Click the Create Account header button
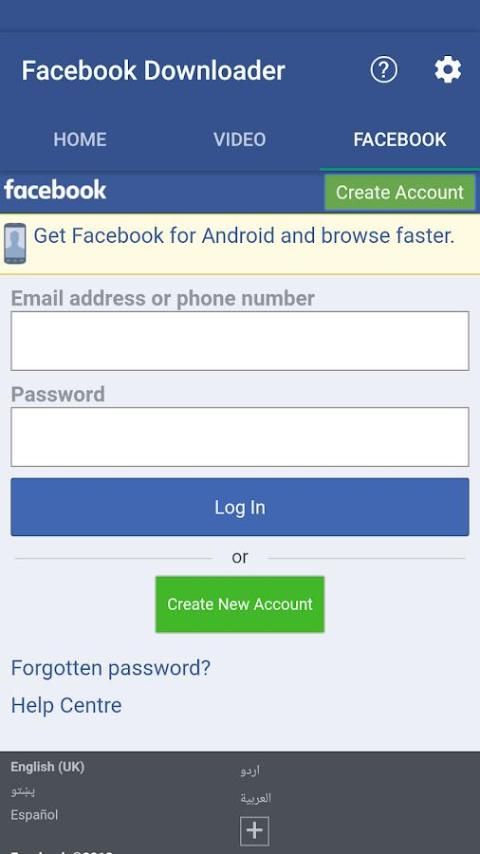Image resolution: width=480 pixels, height=854 pixels. [x=400, y=192]
